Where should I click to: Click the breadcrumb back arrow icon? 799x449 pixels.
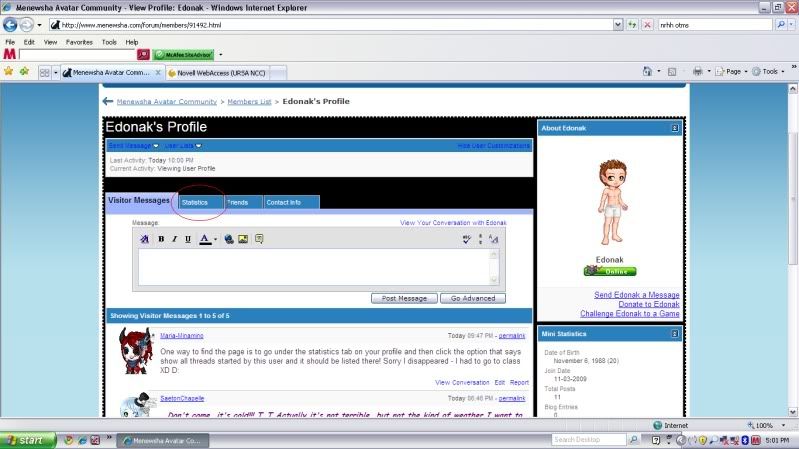(x=108, y=101)
